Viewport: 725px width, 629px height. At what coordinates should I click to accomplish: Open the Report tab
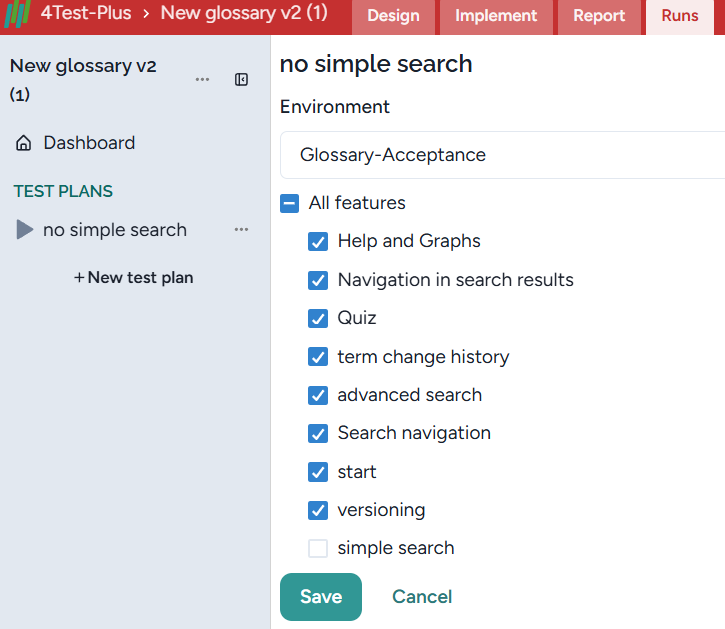(599, 16)
